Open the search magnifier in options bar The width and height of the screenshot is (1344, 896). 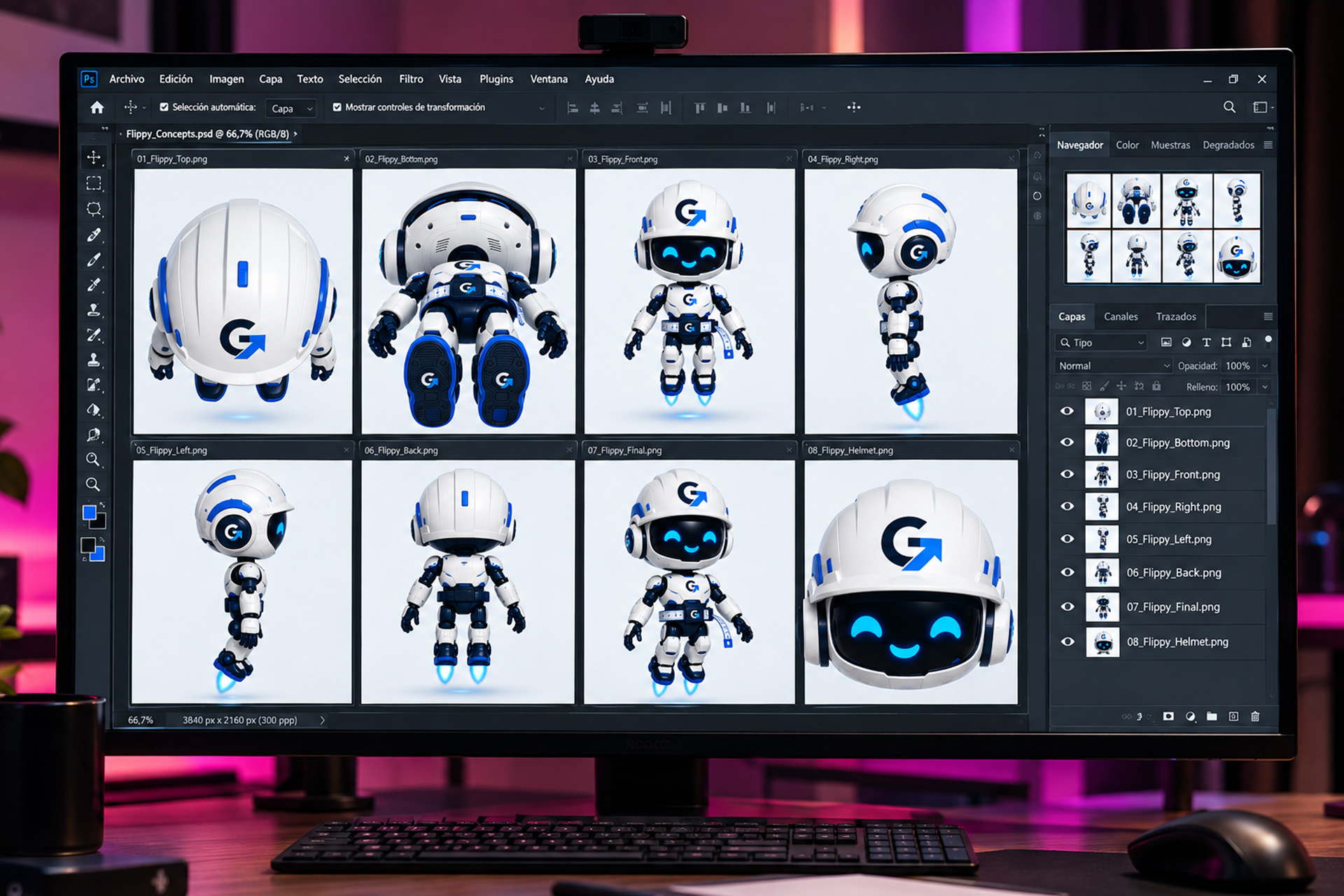(1229, 107)
